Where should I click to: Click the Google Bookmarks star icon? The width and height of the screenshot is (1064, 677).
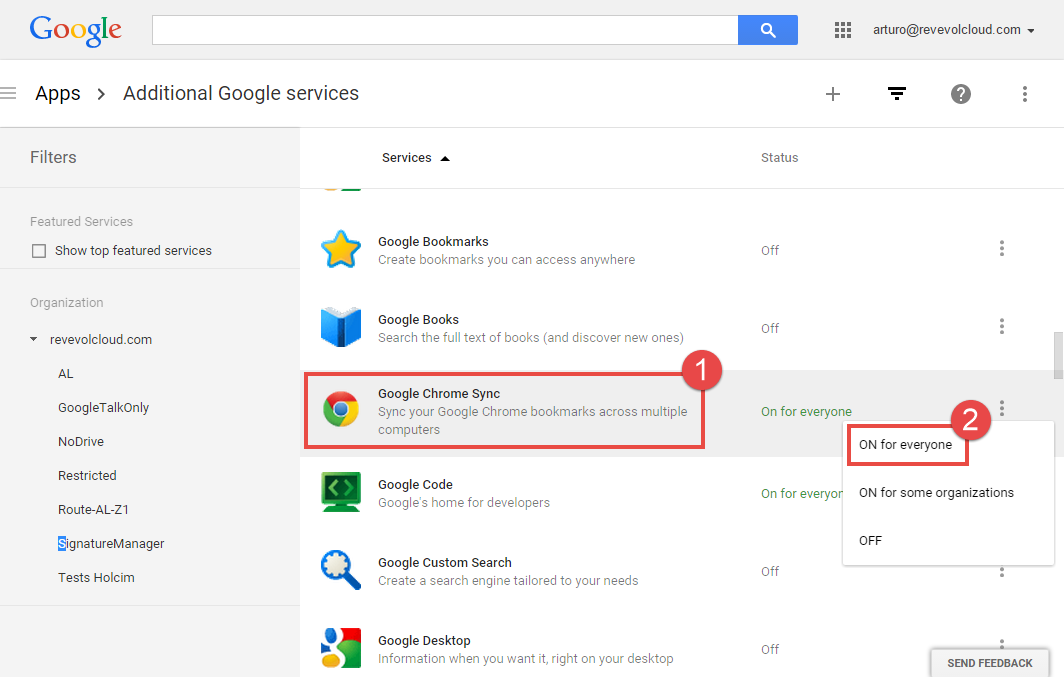click(341, 249)
